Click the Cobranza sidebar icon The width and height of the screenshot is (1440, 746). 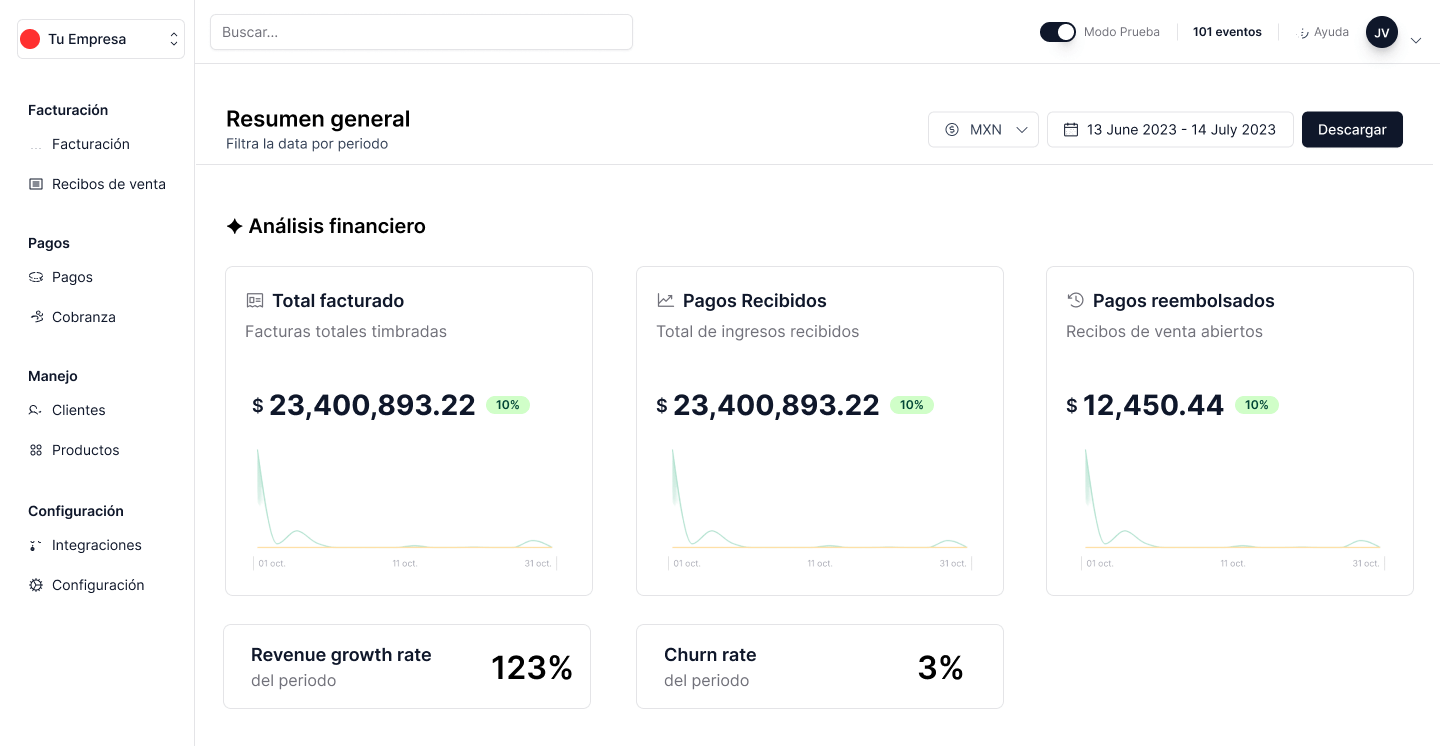37,317
